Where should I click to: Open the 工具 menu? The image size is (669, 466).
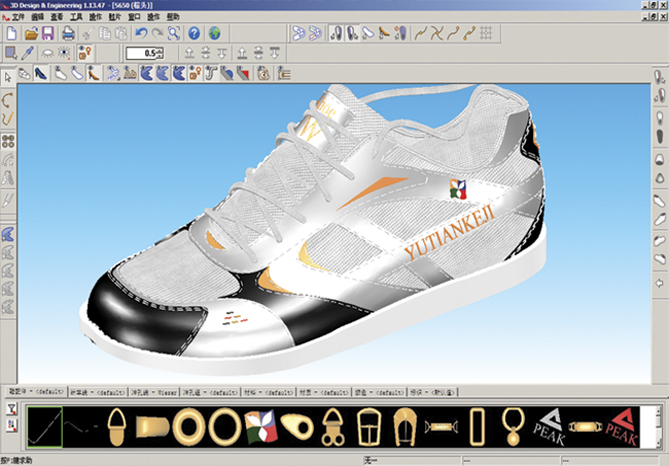coord(76,17)
